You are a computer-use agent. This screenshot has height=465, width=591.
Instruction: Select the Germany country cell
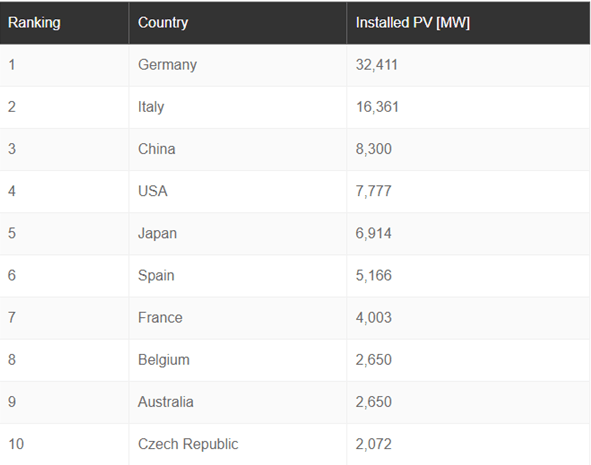tap(237, 65)
